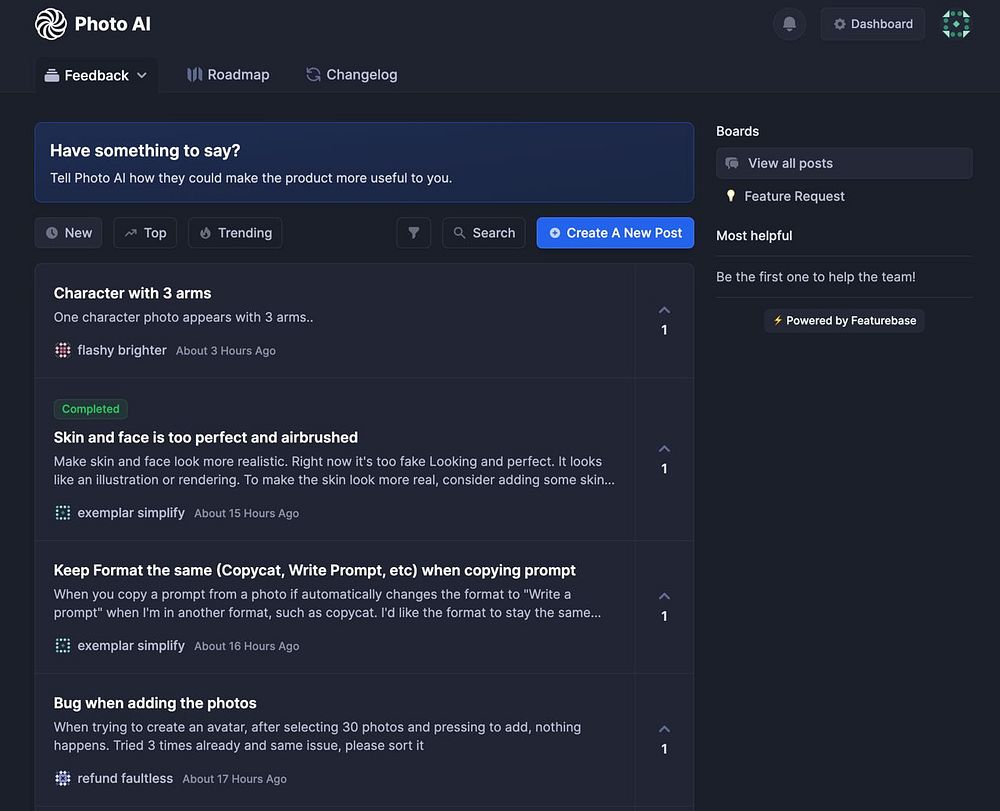Select View all posts board

(x=844, y=163)
